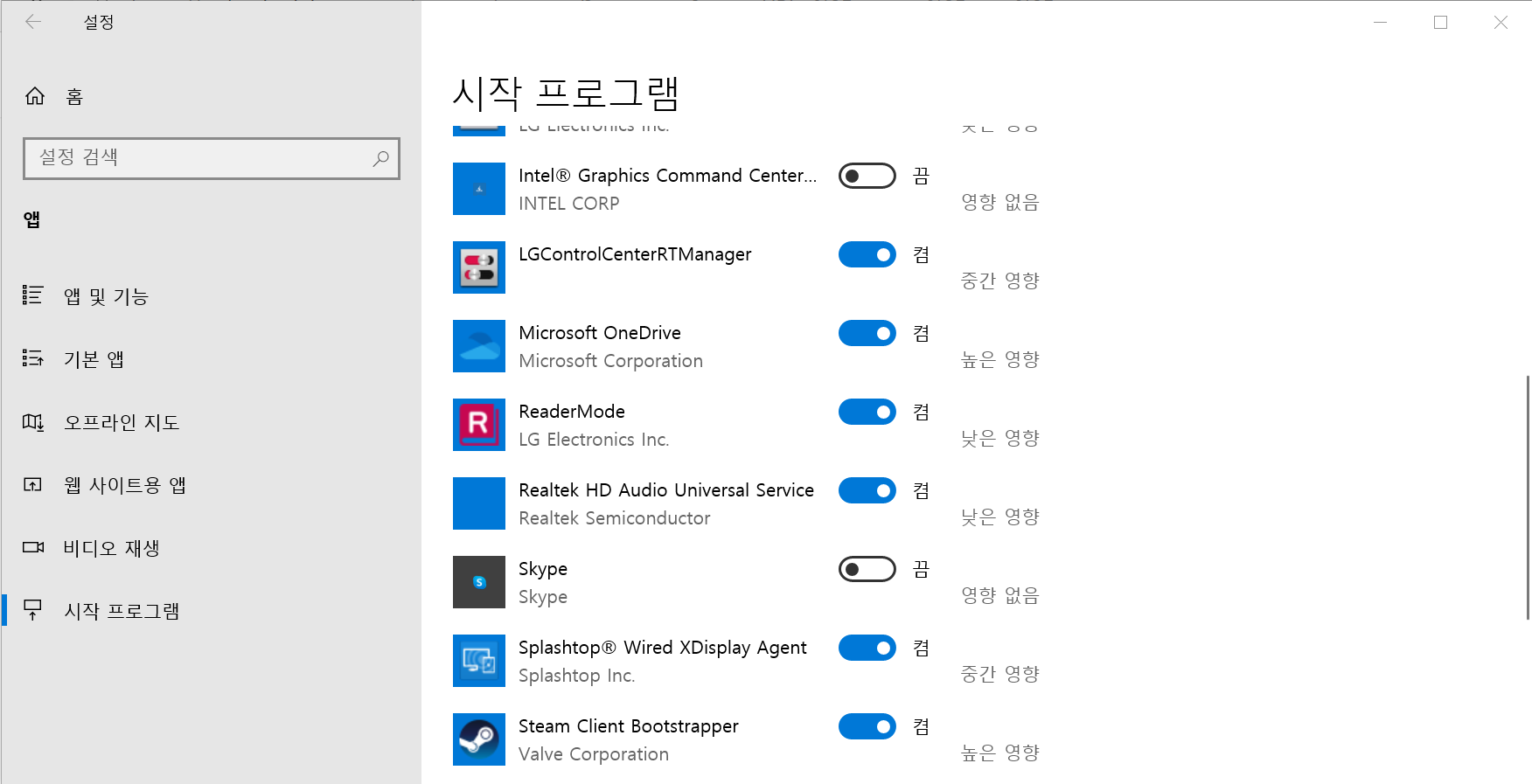
Task: Click the Skype app icon
Action: 479,582
